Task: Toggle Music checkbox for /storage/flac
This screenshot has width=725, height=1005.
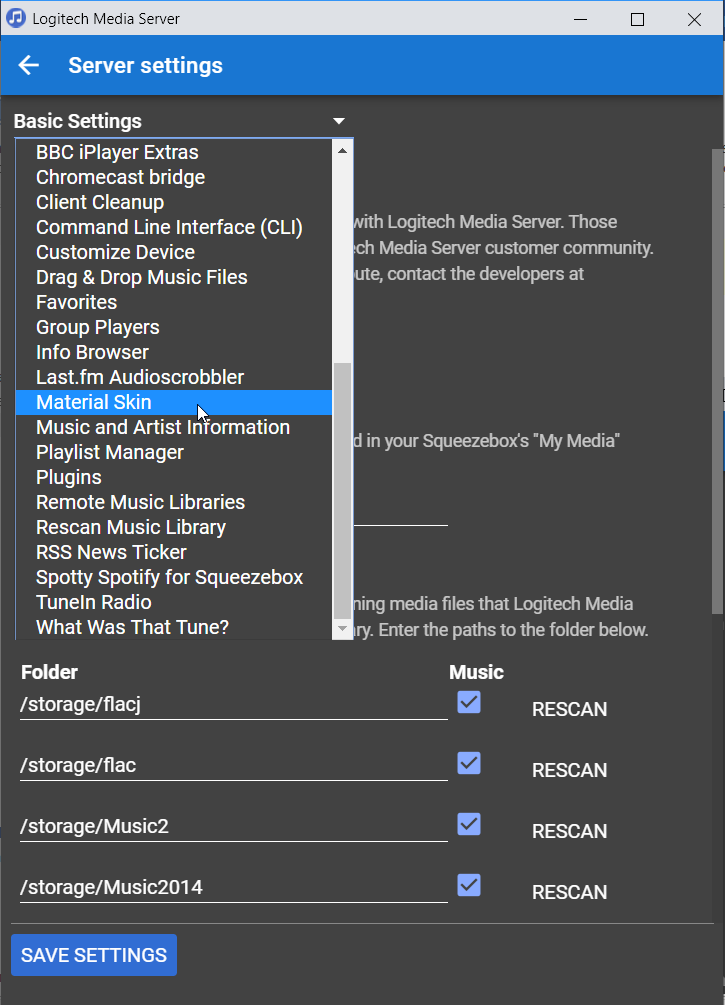Action: [468, 764]
